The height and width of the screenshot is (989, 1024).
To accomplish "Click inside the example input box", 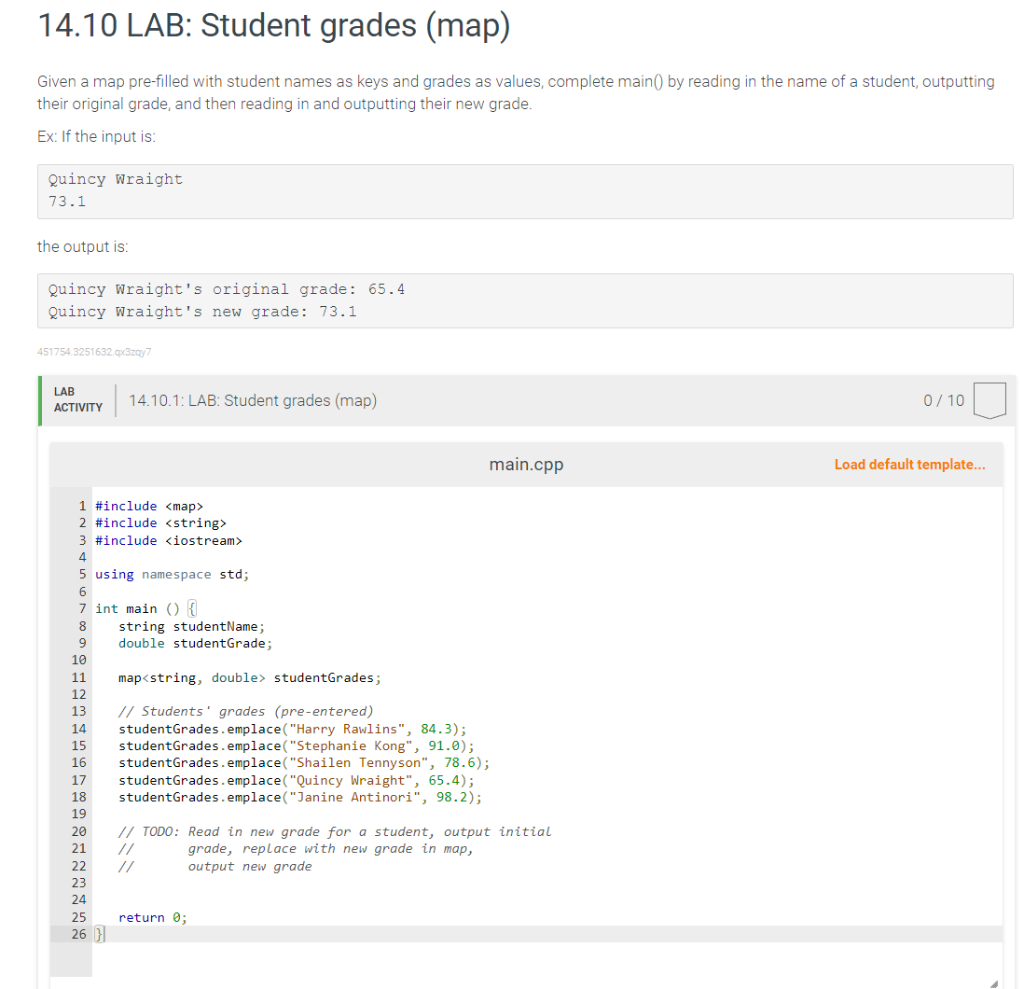I will 525,191.
